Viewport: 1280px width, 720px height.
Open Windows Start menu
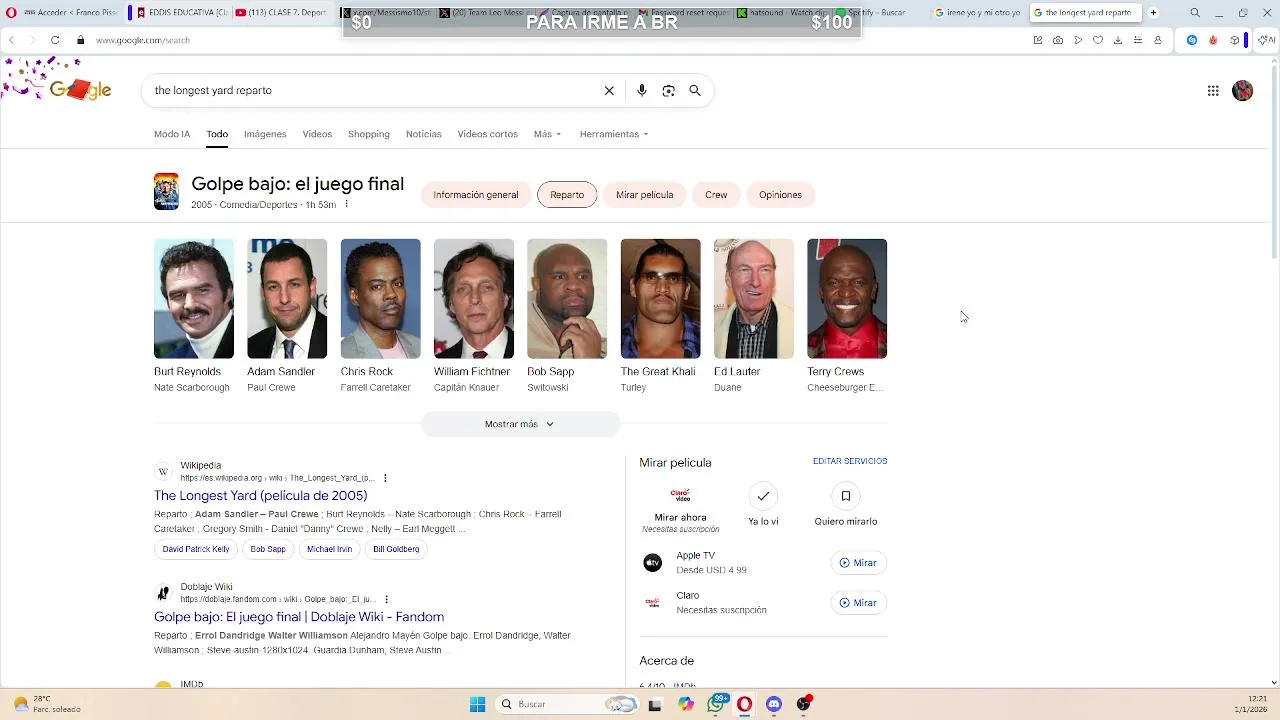pyautogui.click(x=477, y=704)
